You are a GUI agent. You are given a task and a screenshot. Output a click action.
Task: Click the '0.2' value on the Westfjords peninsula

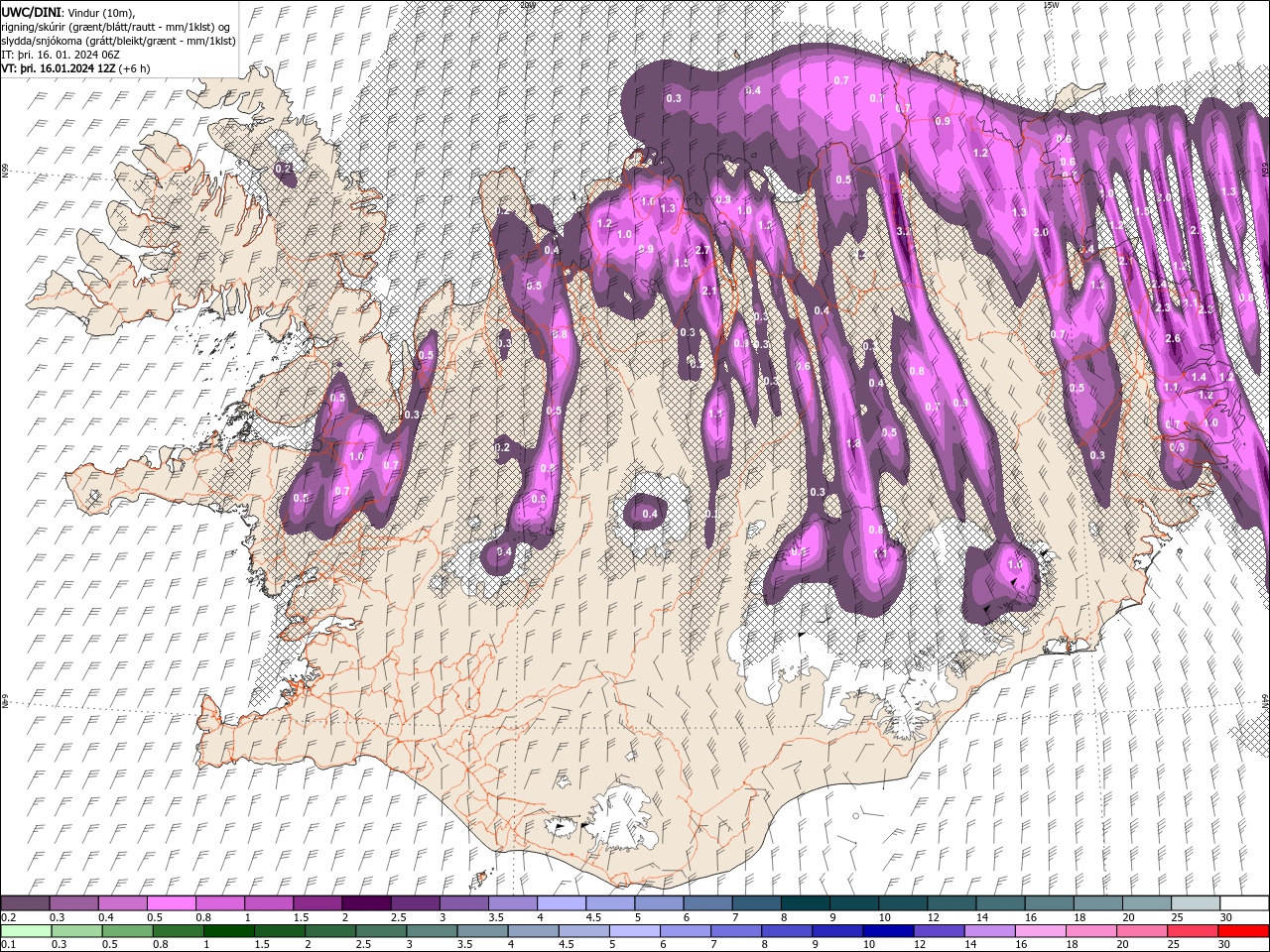pos(284,170)
